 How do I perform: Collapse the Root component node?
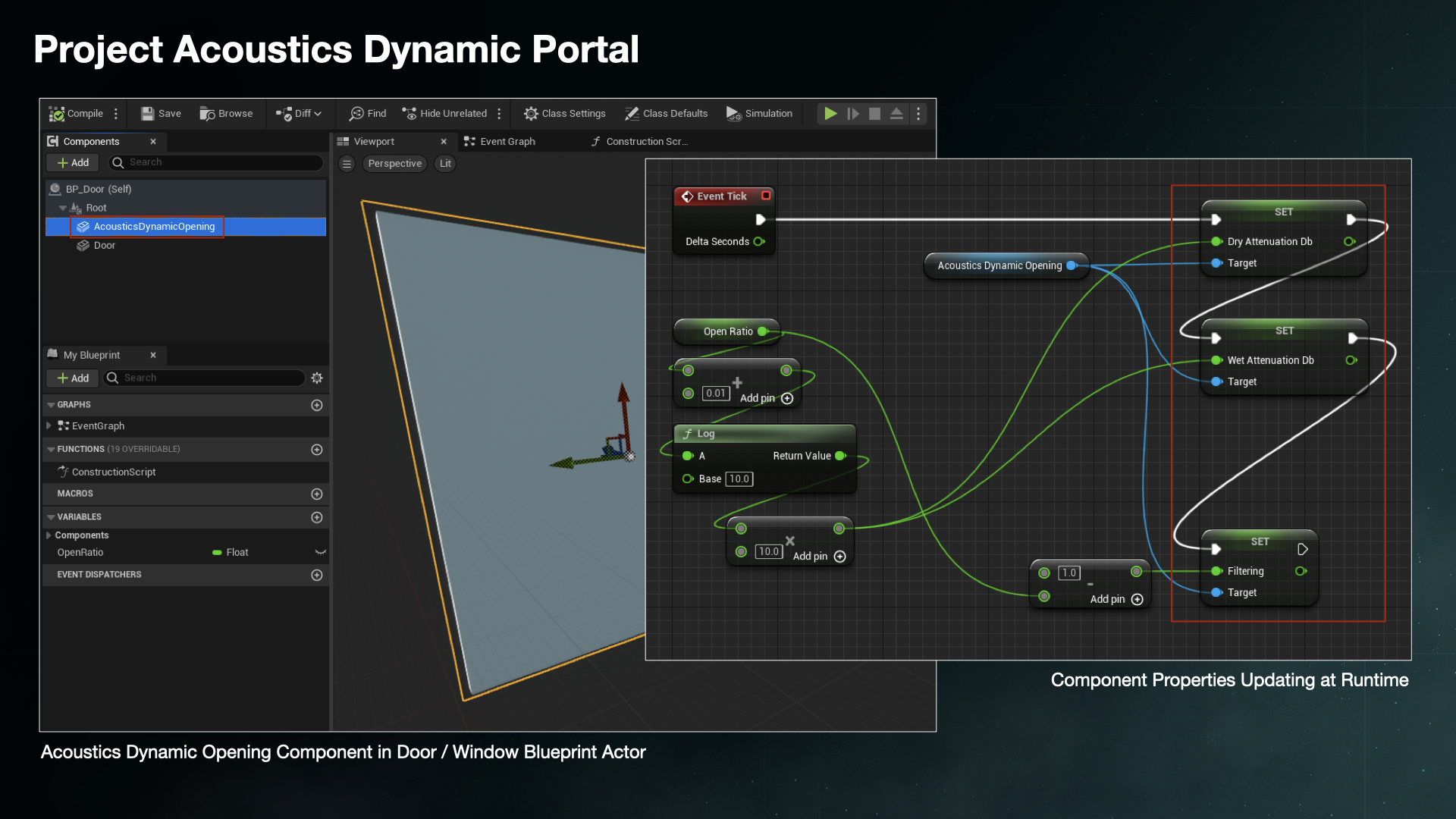click(x=63, y=208)
